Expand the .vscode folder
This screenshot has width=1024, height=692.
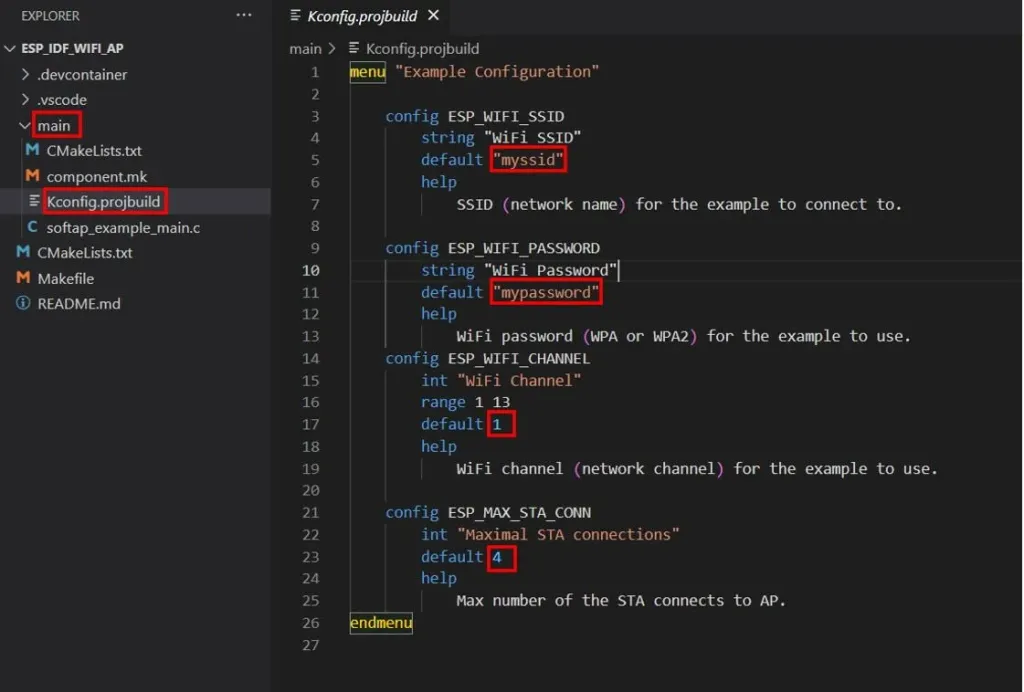[25, 99]
